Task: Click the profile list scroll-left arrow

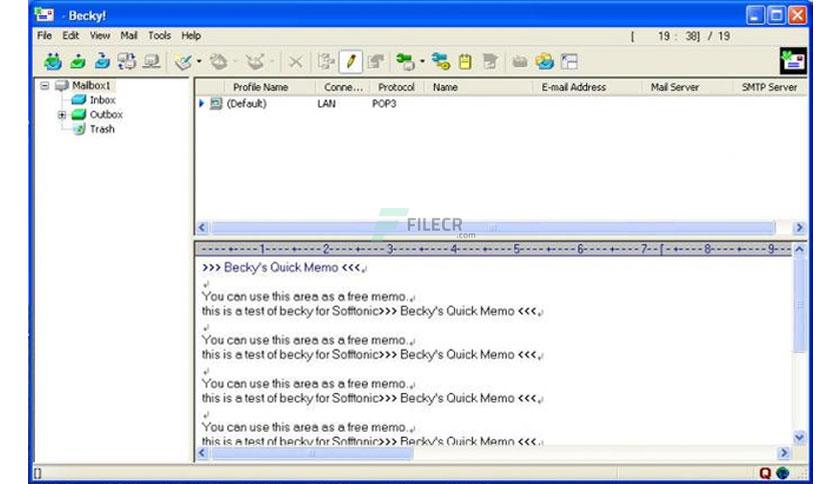Action: (202, 228)
